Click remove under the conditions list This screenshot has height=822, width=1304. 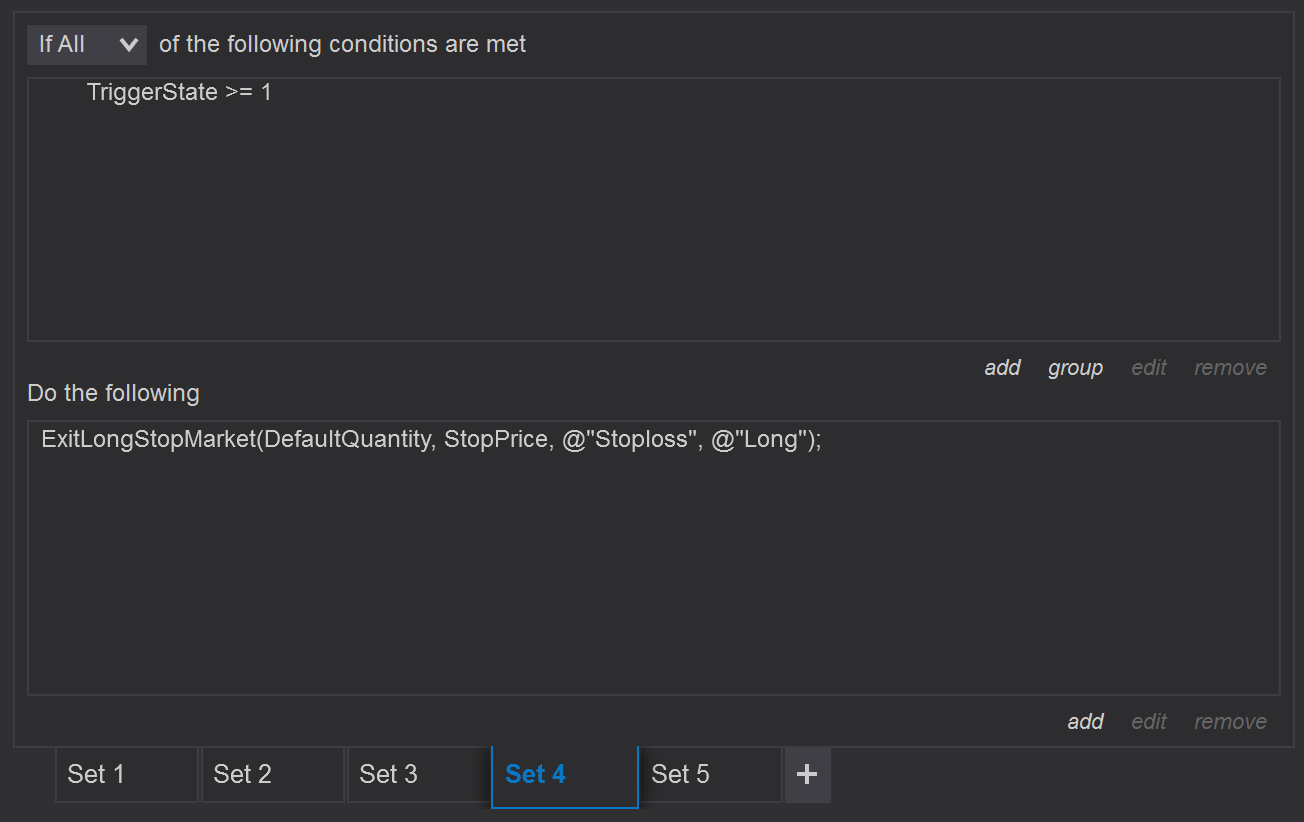1230,368
